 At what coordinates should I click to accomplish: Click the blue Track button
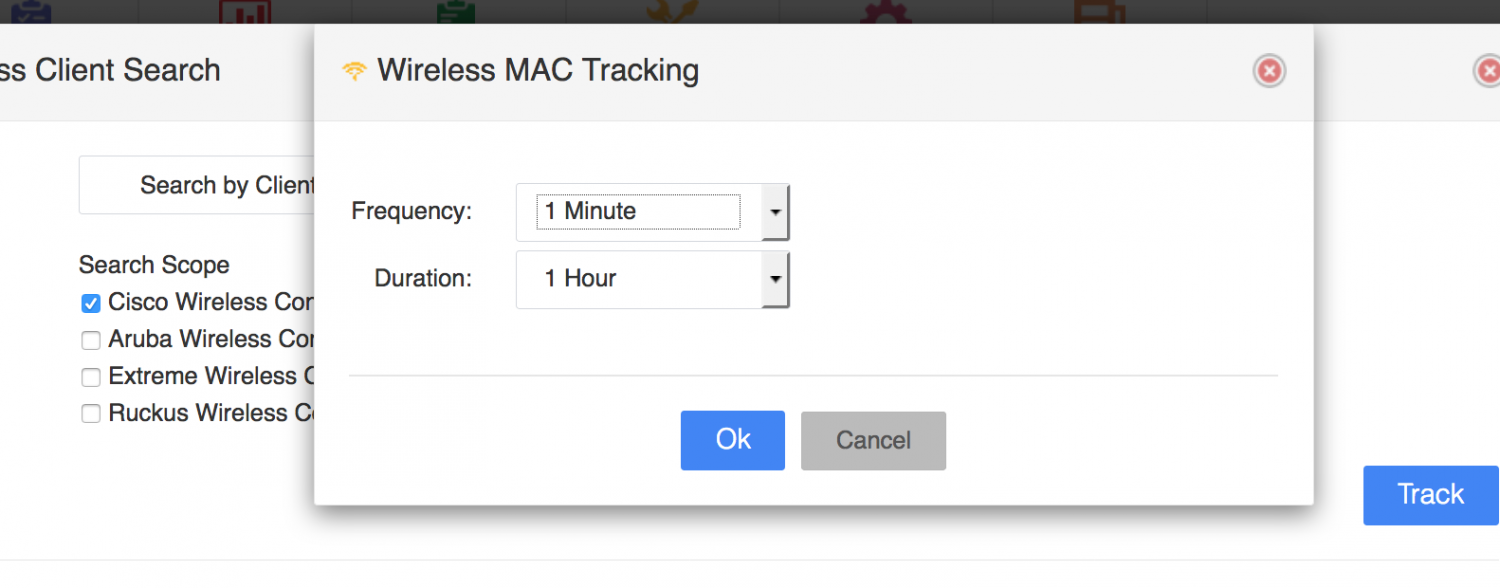pos(1430,494)
